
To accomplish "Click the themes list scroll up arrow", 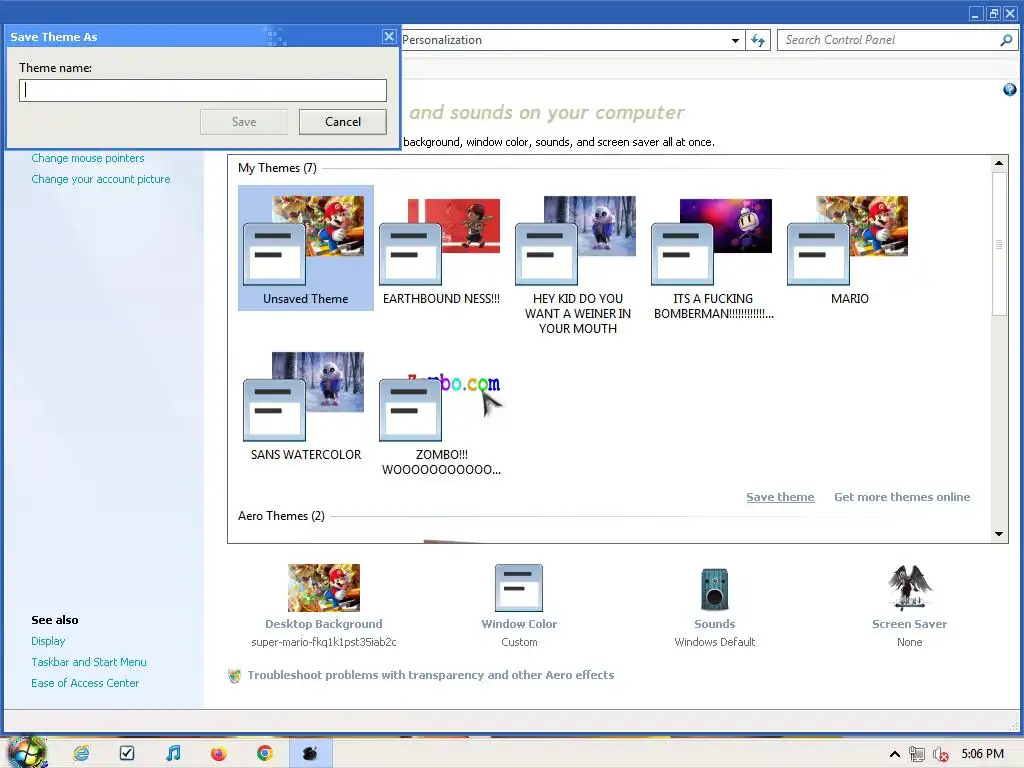I will point(999,163).
